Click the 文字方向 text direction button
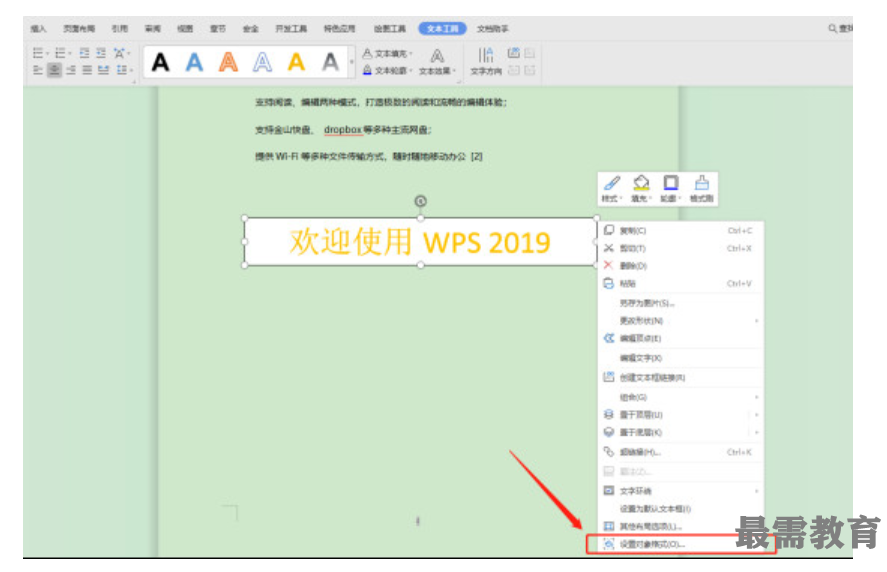The width and height of the screenshot is (887, 572). click(486, 62)
